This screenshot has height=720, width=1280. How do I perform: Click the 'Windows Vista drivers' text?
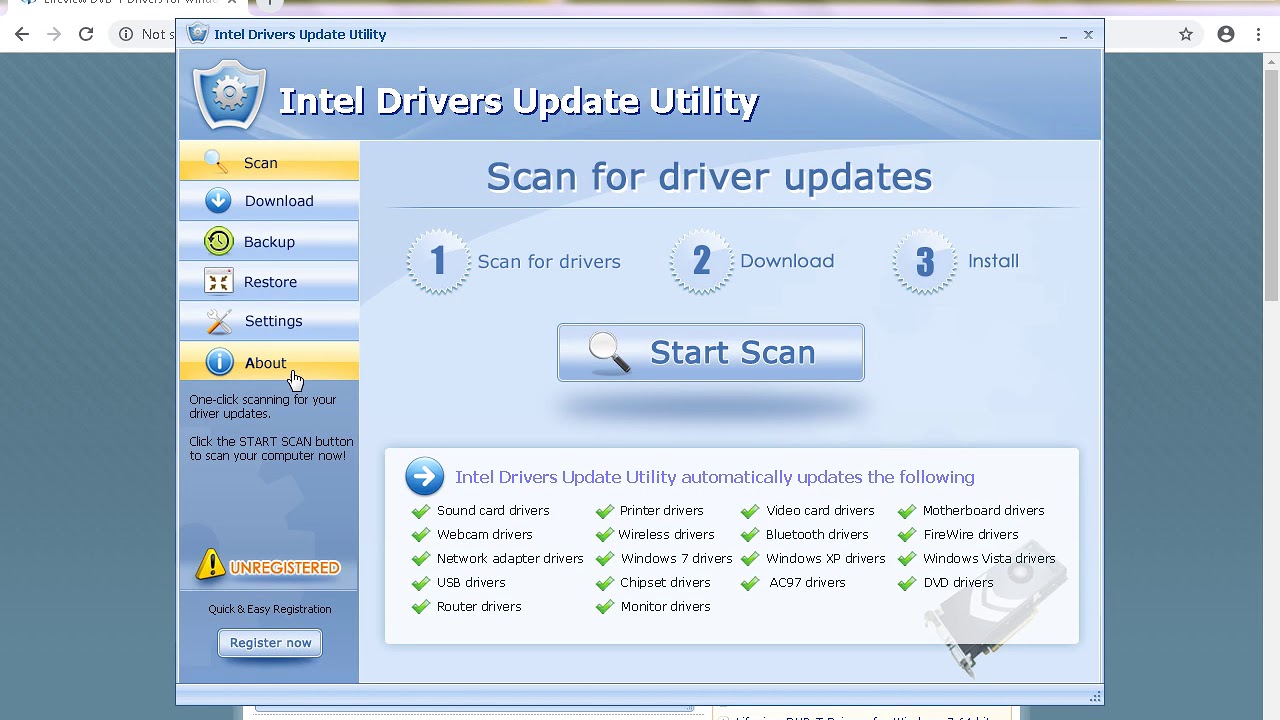(989, 559)
